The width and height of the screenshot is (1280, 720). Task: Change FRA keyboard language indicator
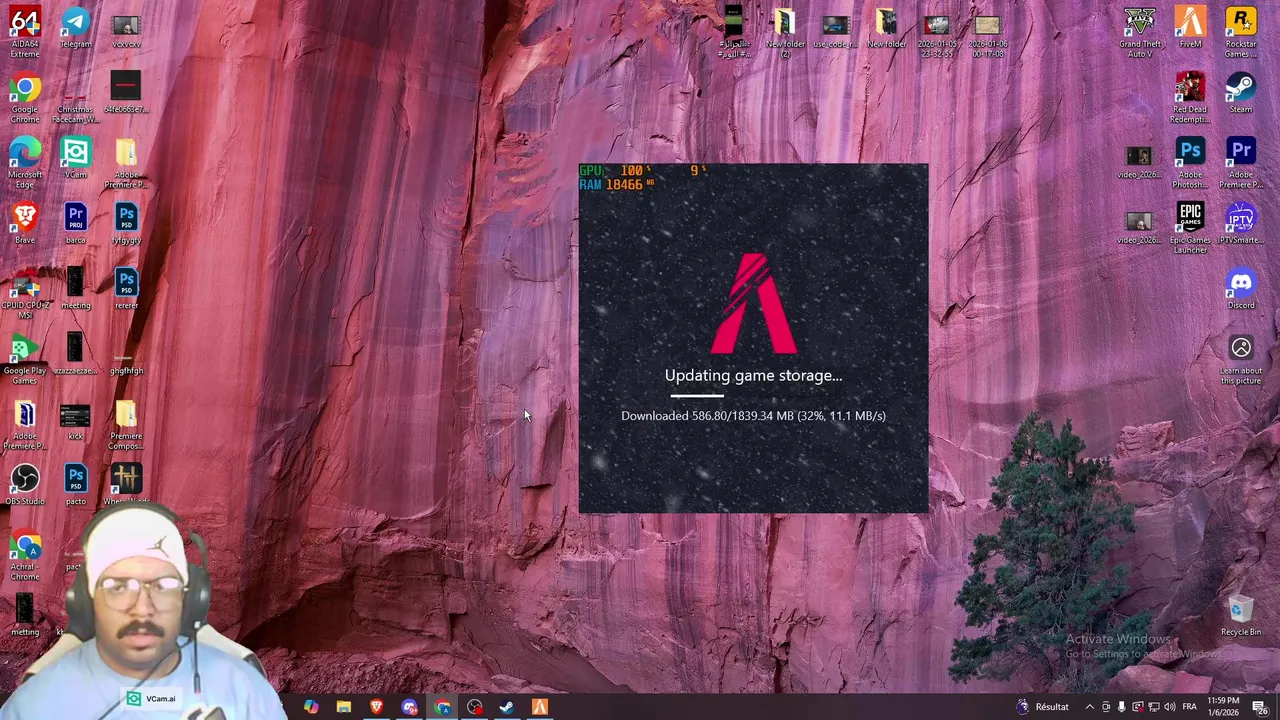point(1190,707)
